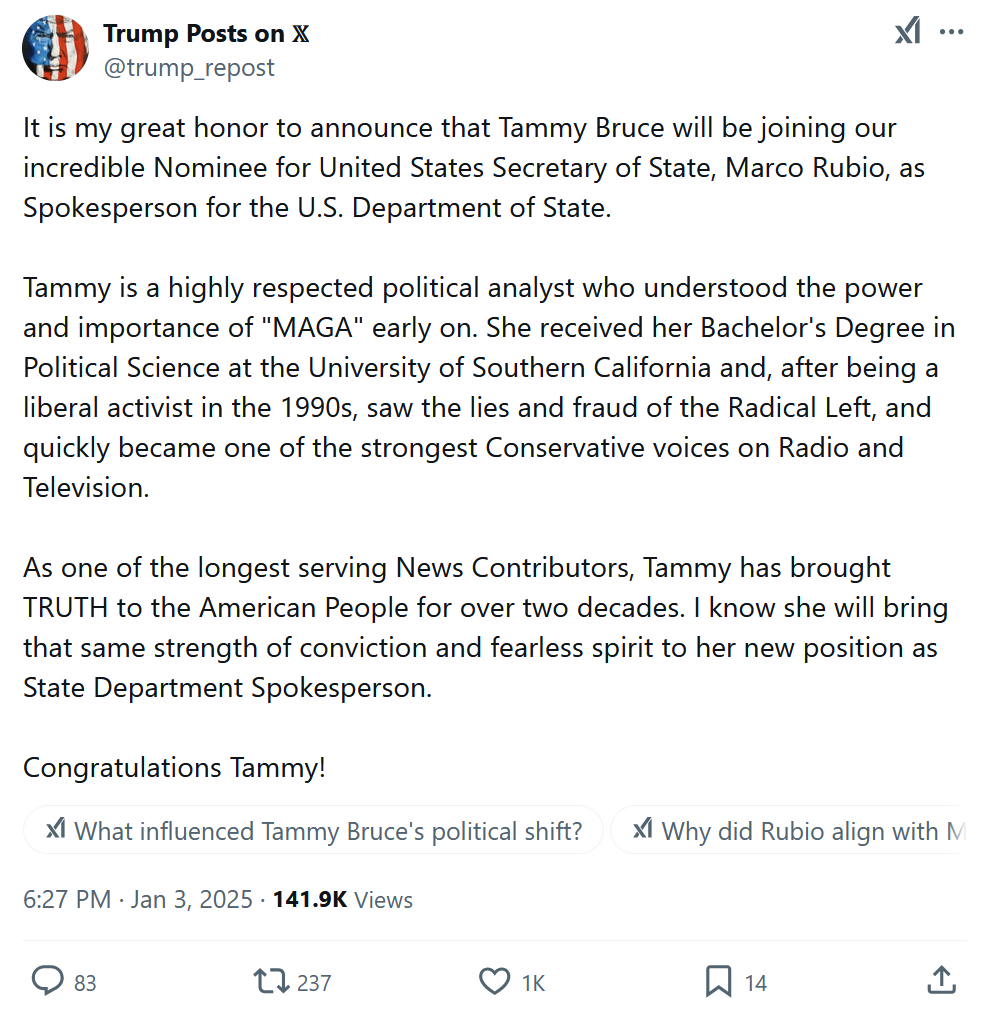Click the reply speech bubble icon
993x1016 pixels.
pyautogui.click(x=48, y=981)
